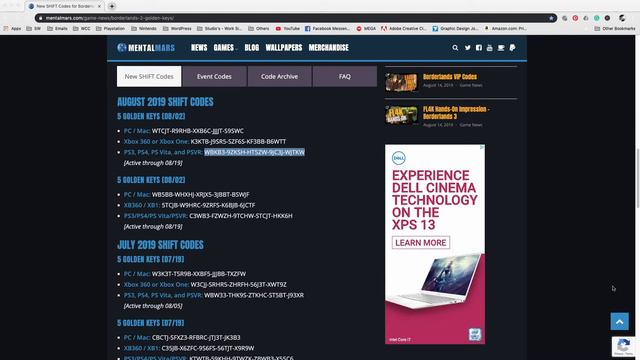
Task: Click the PC code CBCTJ-SFXZ3
Action: [x=196, y=338]
